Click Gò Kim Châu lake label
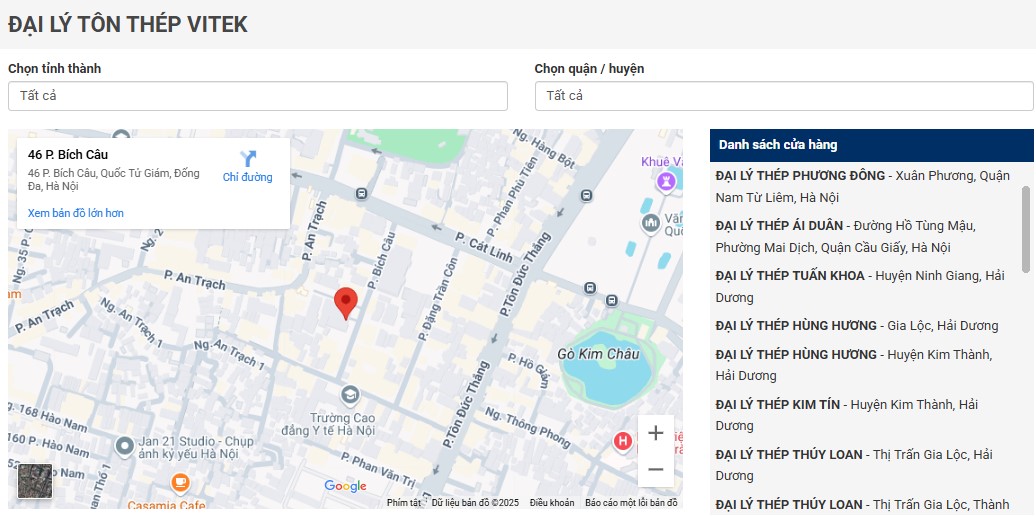Image resolution: width=1036 pixels, height=516 pixels. [x=599, y=354]
